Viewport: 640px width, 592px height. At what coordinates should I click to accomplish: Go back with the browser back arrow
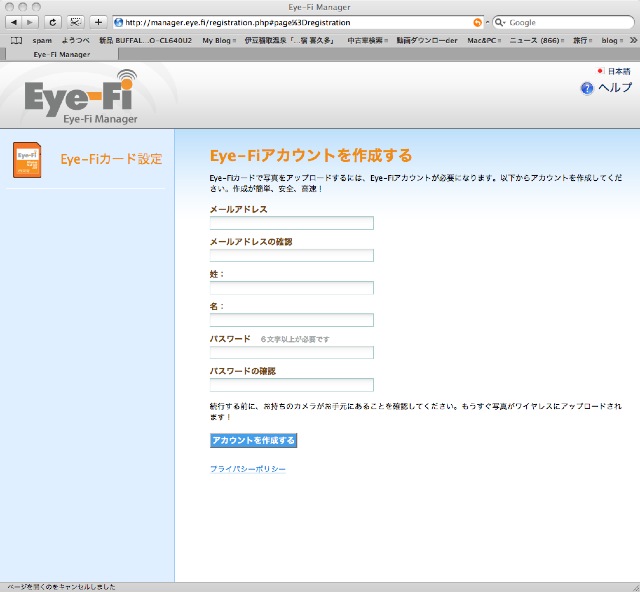pos(14,22)
